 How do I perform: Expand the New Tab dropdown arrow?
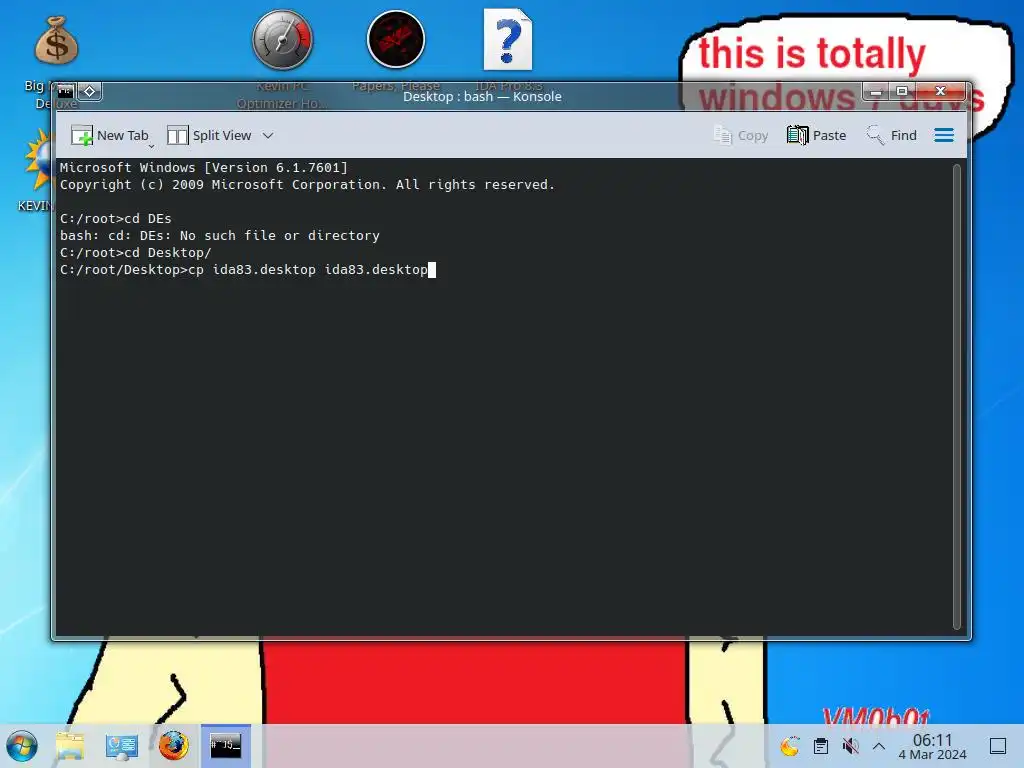151,146
